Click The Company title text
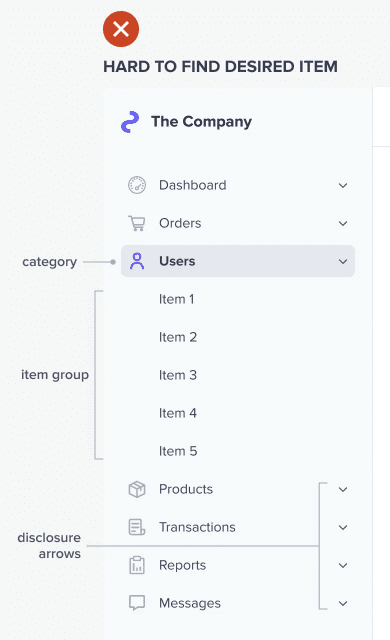This screenshot has width=390, height=640. [x=202, y=122]
